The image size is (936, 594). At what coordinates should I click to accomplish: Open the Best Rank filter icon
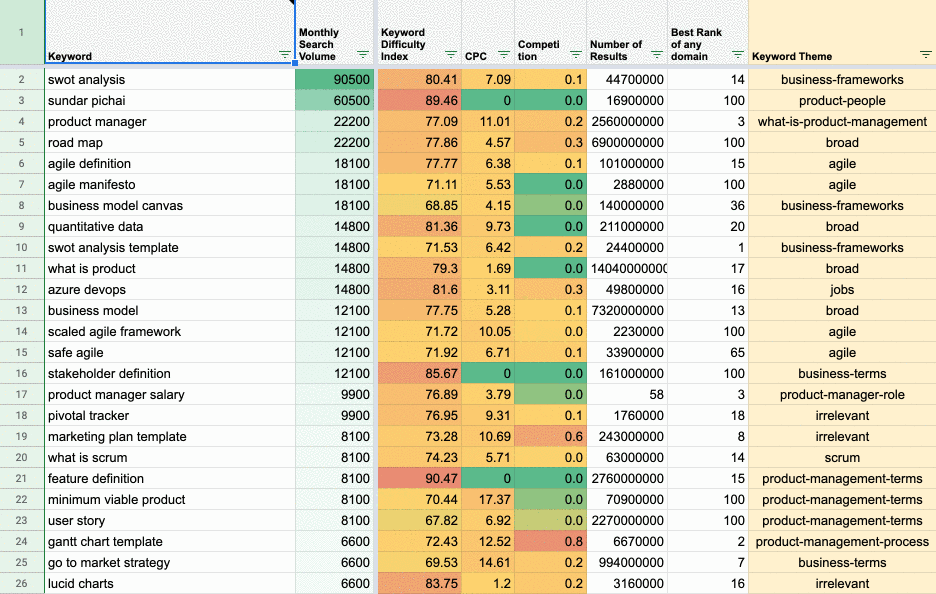[738, 55]
